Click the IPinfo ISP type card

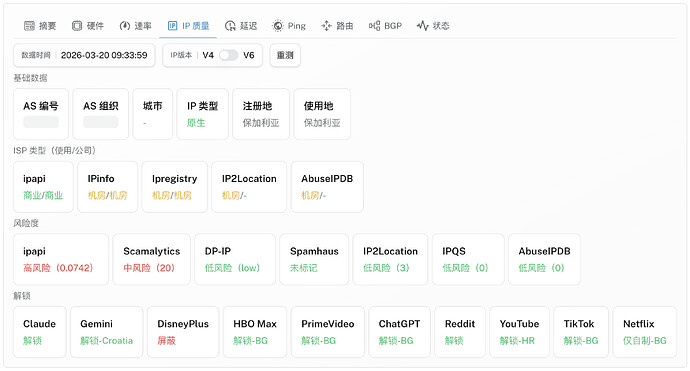(x=107, y=187)
